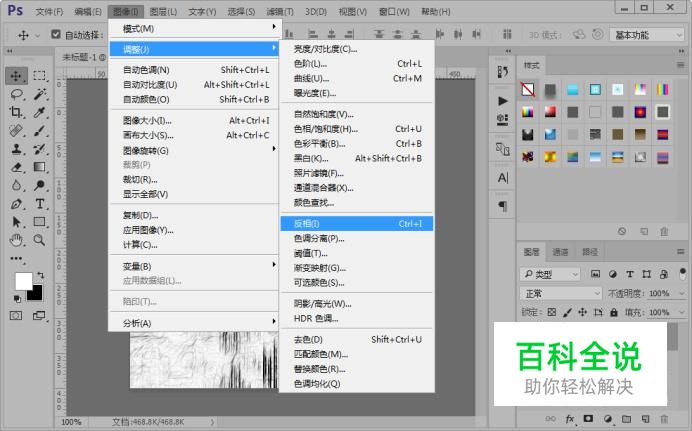Toggle the Auto-Select checkbox
Image resolution: width=692 pixels, height=431 pixels.
[x=56, y=34]
